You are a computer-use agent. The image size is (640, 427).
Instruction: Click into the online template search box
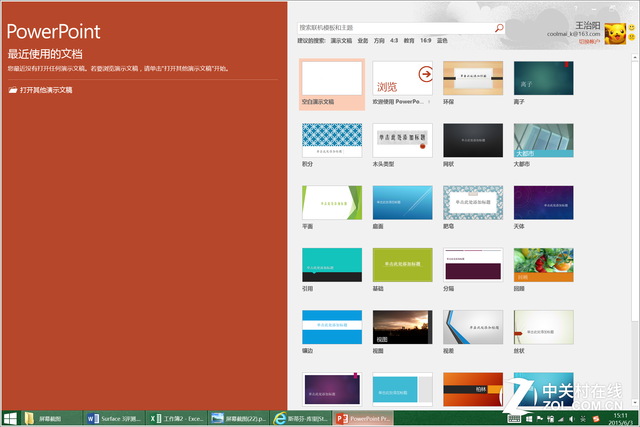point(395,28)
